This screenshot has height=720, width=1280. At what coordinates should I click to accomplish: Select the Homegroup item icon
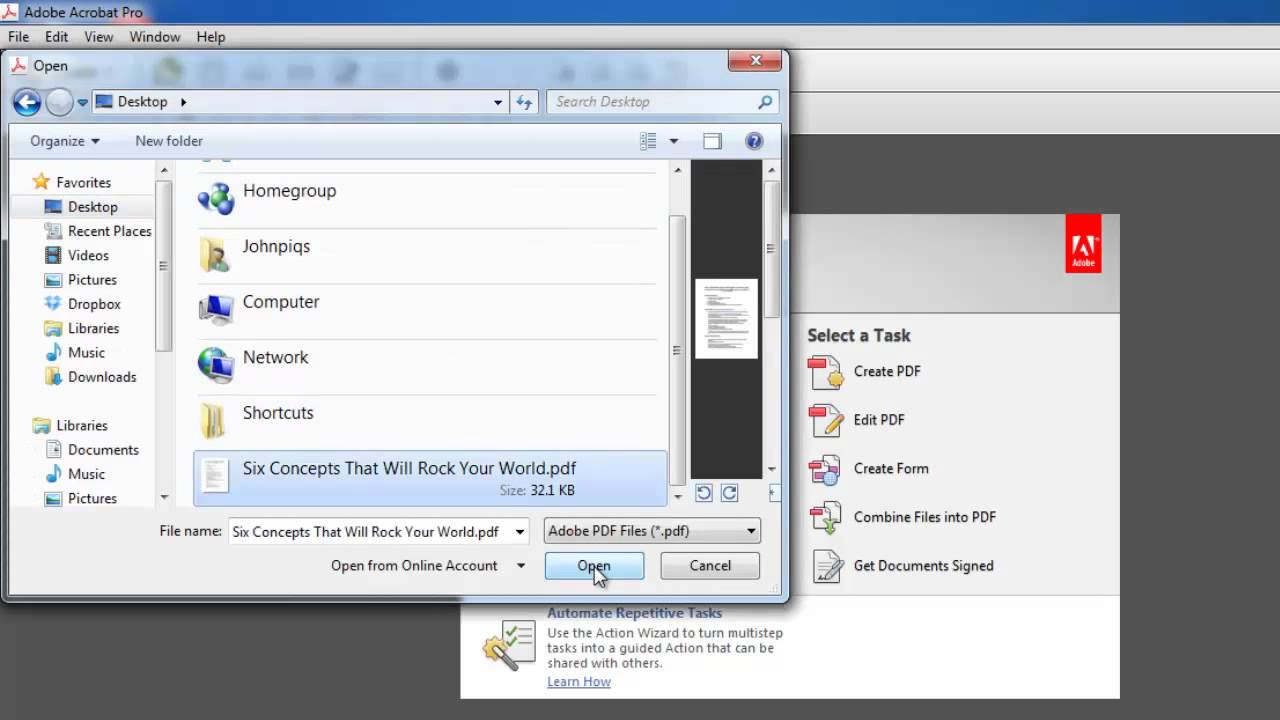pyautogui.click(x=216, y=198)
